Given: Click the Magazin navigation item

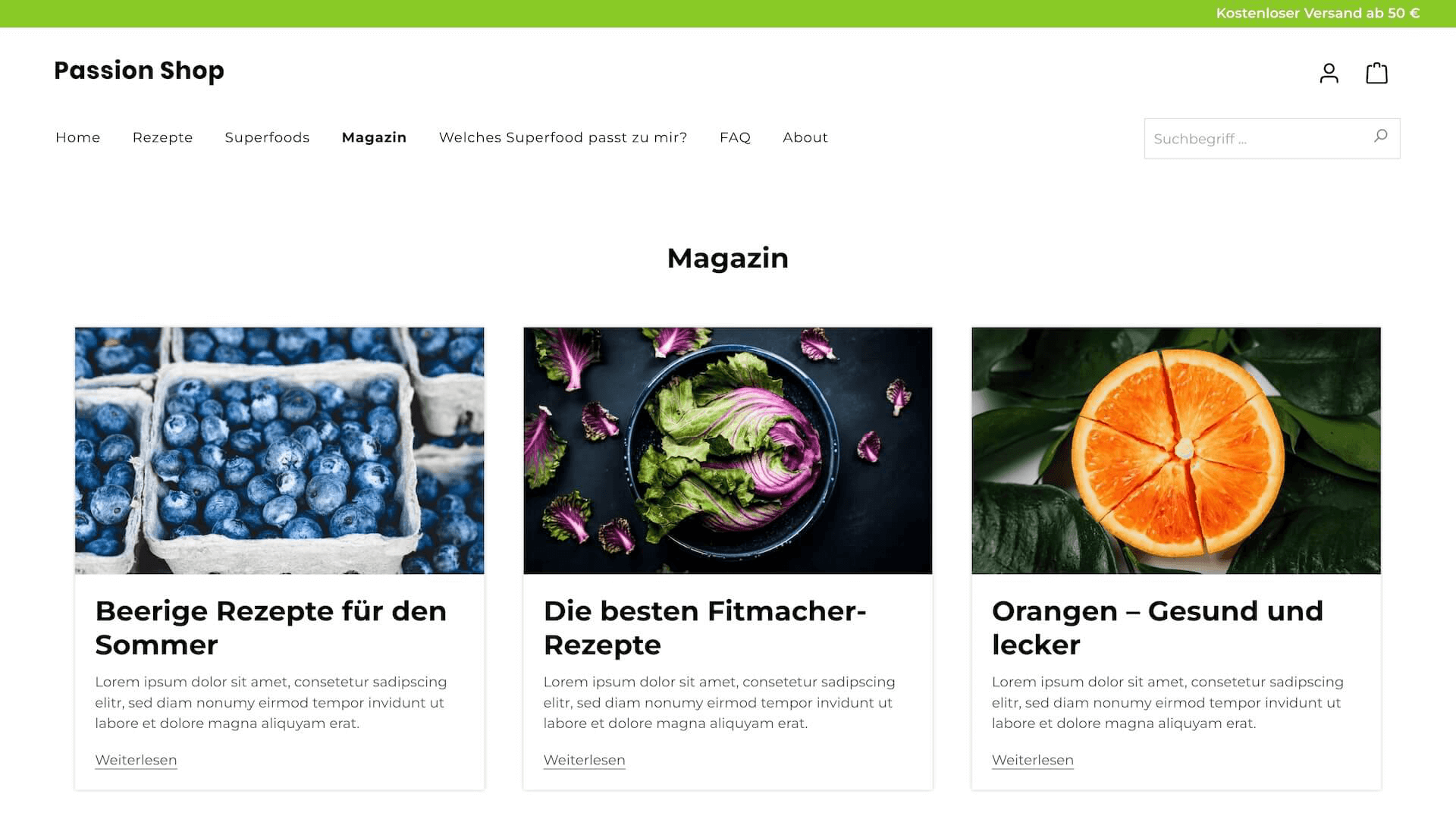Looking at the screenshot, I should [x=374, y=137].
